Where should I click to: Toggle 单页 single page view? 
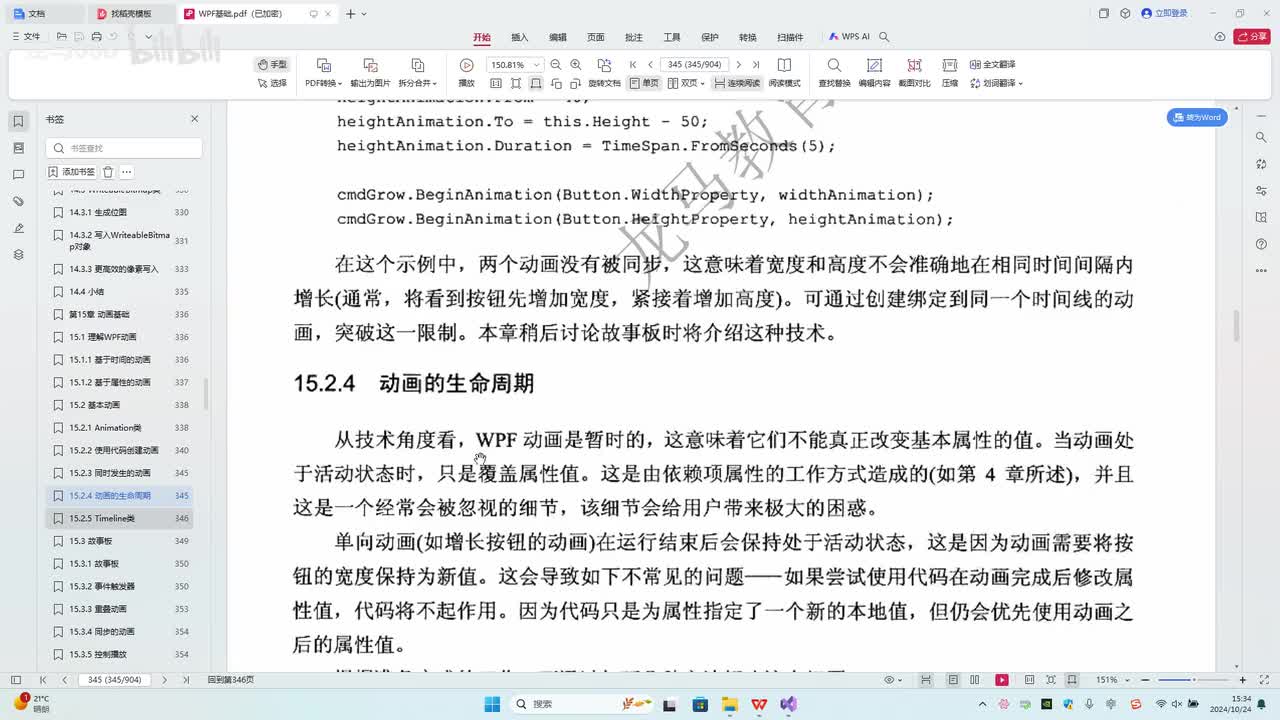point(644,83)
